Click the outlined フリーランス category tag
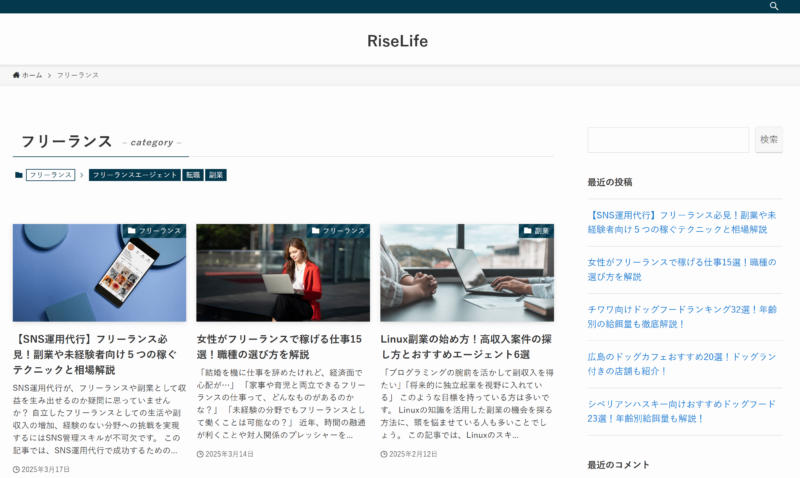800x478 pixels. 50,175
